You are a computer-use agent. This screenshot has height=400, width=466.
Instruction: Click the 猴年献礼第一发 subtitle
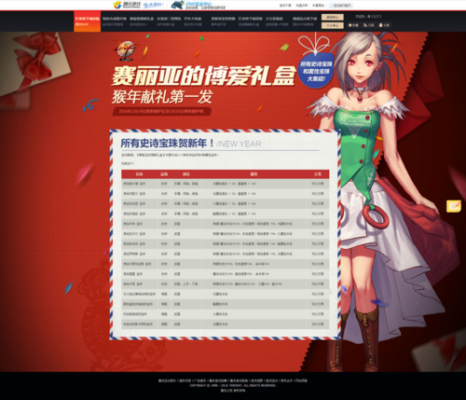(162, 97)
